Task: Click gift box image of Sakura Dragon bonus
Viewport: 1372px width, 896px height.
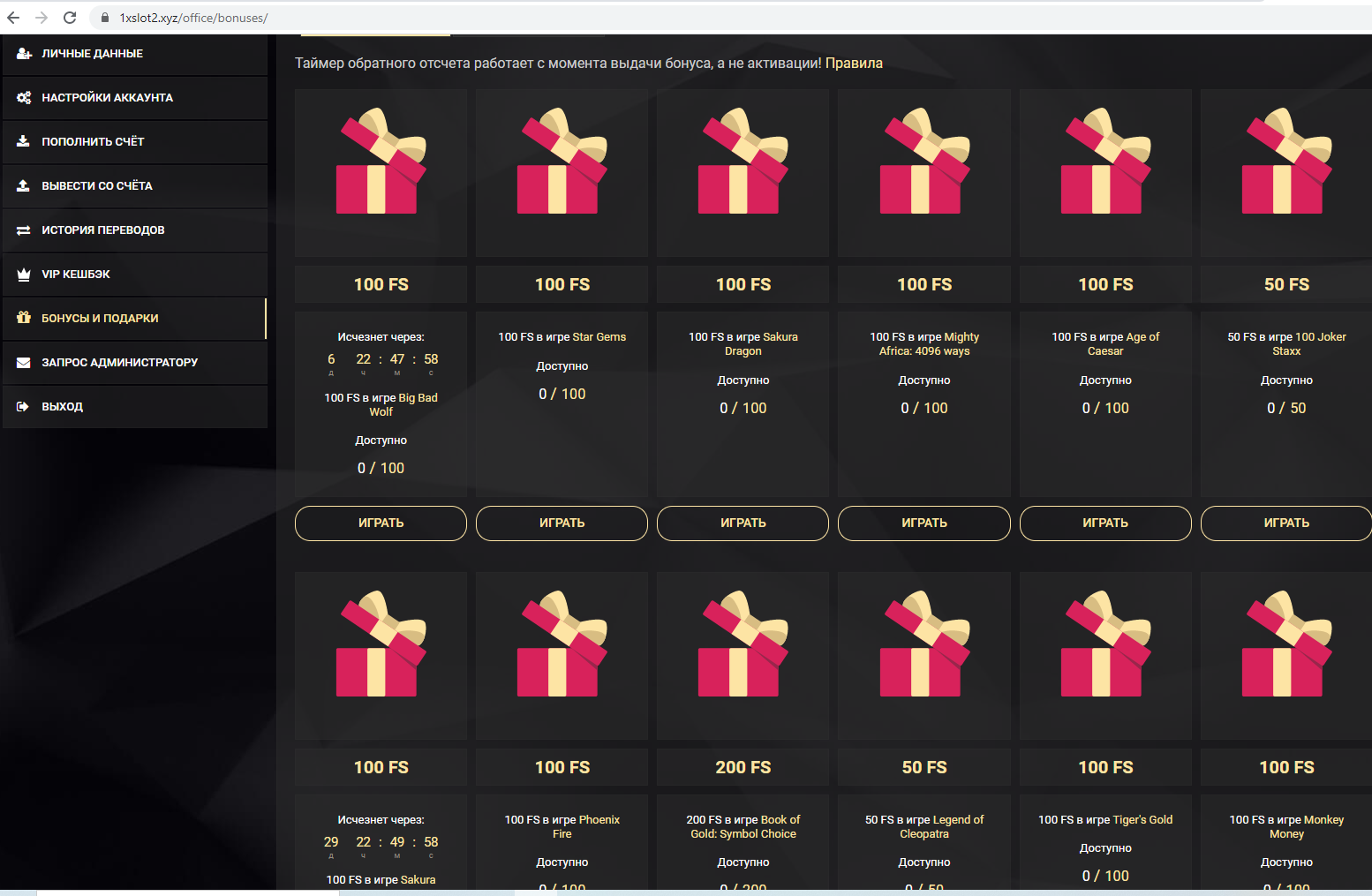Action: 743,161
